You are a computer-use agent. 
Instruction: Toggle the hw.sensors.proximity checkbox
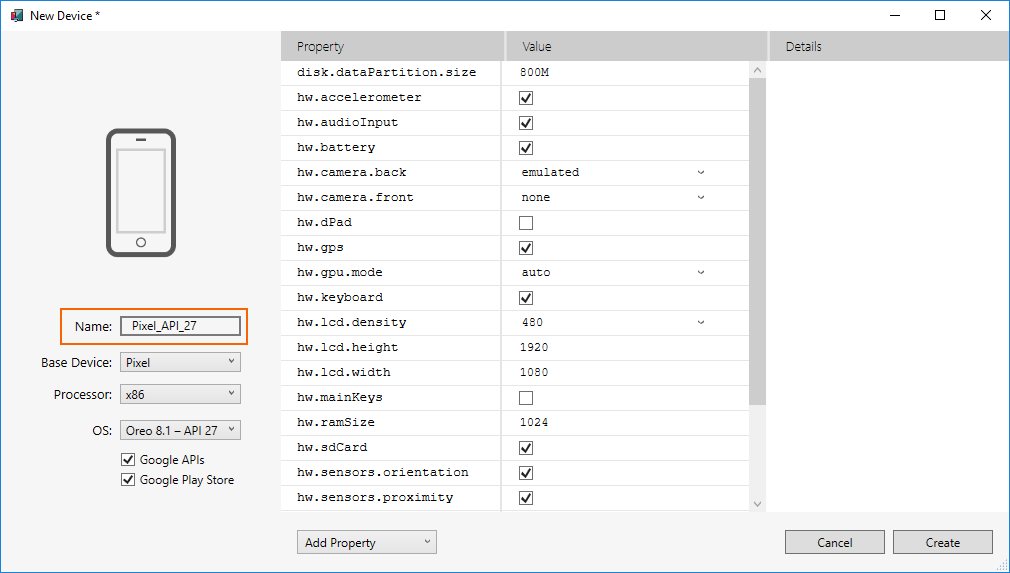tap(526, 498)
